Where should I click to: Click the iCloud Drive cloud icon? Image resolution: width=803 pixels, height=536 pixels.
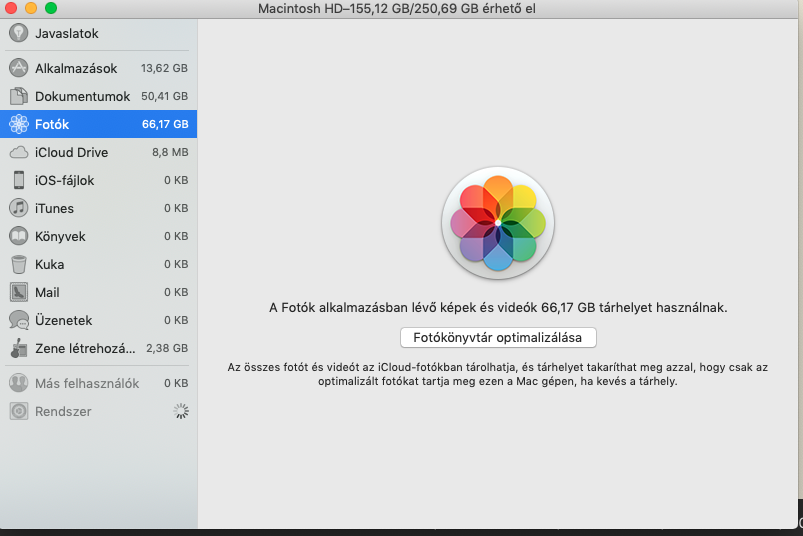tap(18, 153)
